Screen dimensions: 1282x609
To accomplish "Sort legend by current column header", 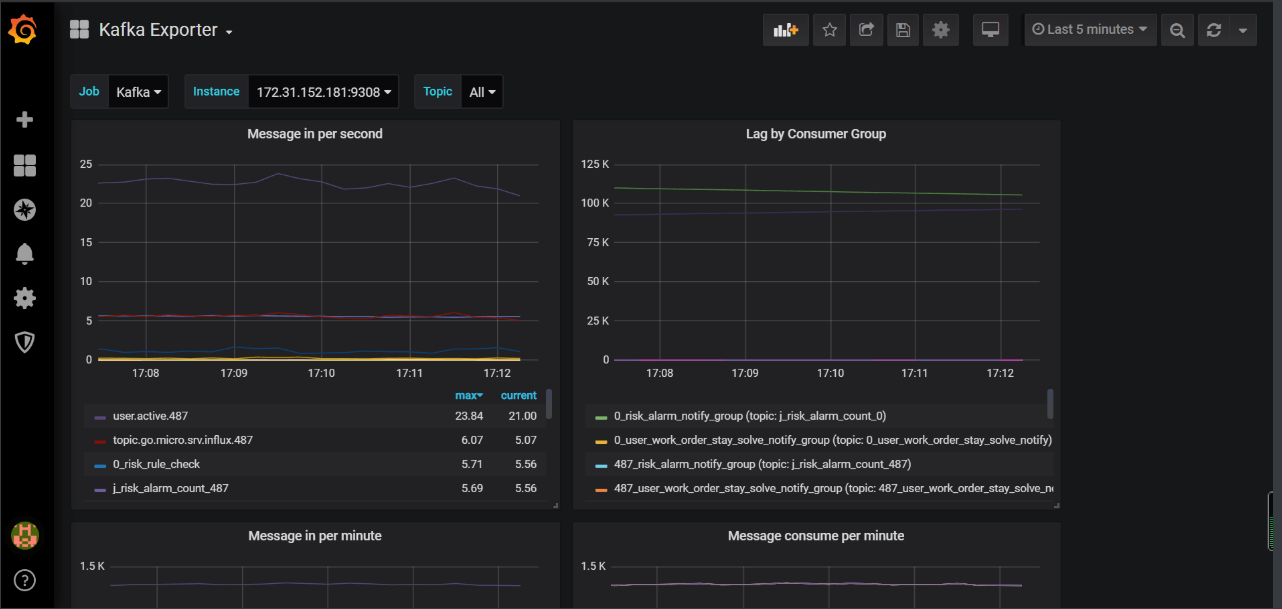I will pyautogui.click(x=519, y=396).
